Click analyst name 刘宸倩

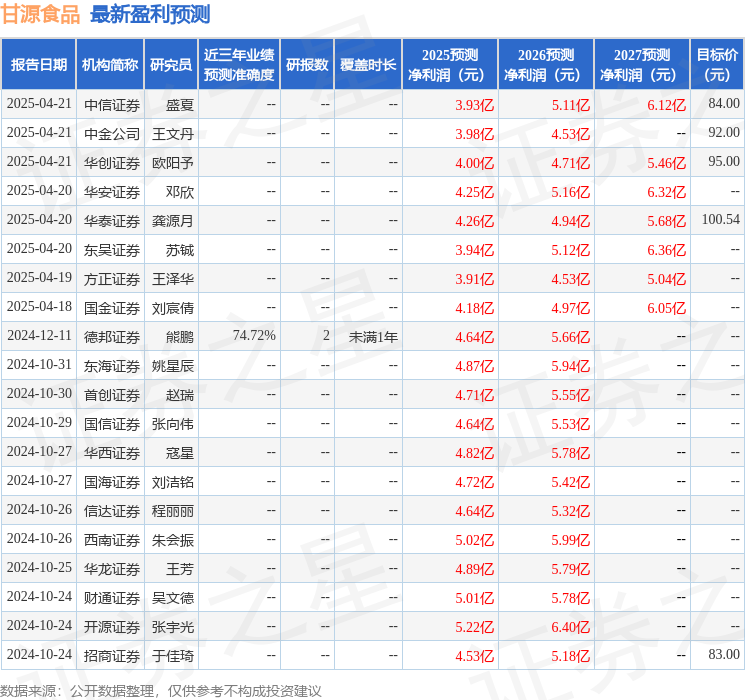tap(172, 308)
